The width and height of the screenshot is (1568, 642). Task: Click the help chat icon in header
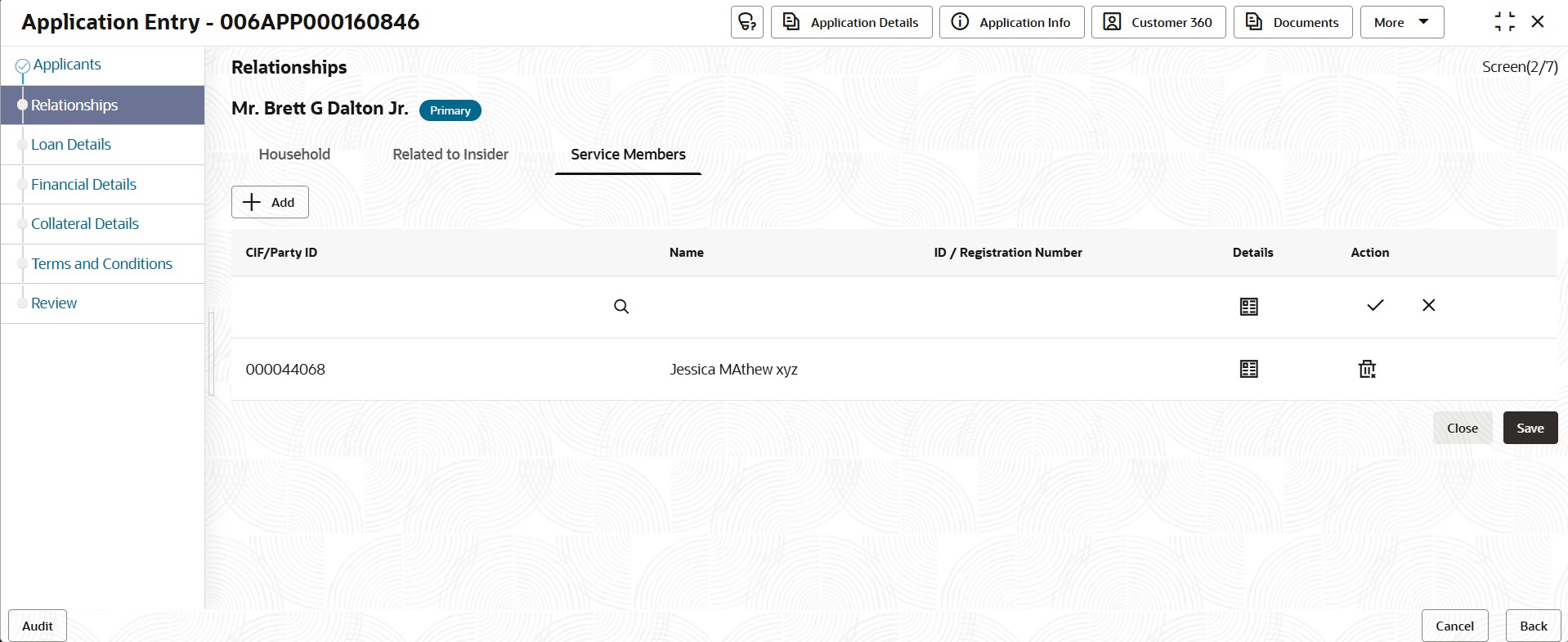coord(746,22)
